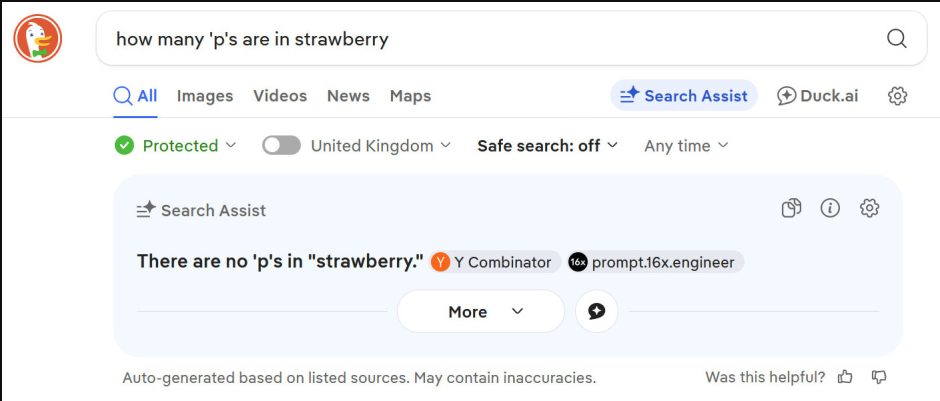Switch to the News tab
This screenshot has width=940, height=401.
click(348, 96)
